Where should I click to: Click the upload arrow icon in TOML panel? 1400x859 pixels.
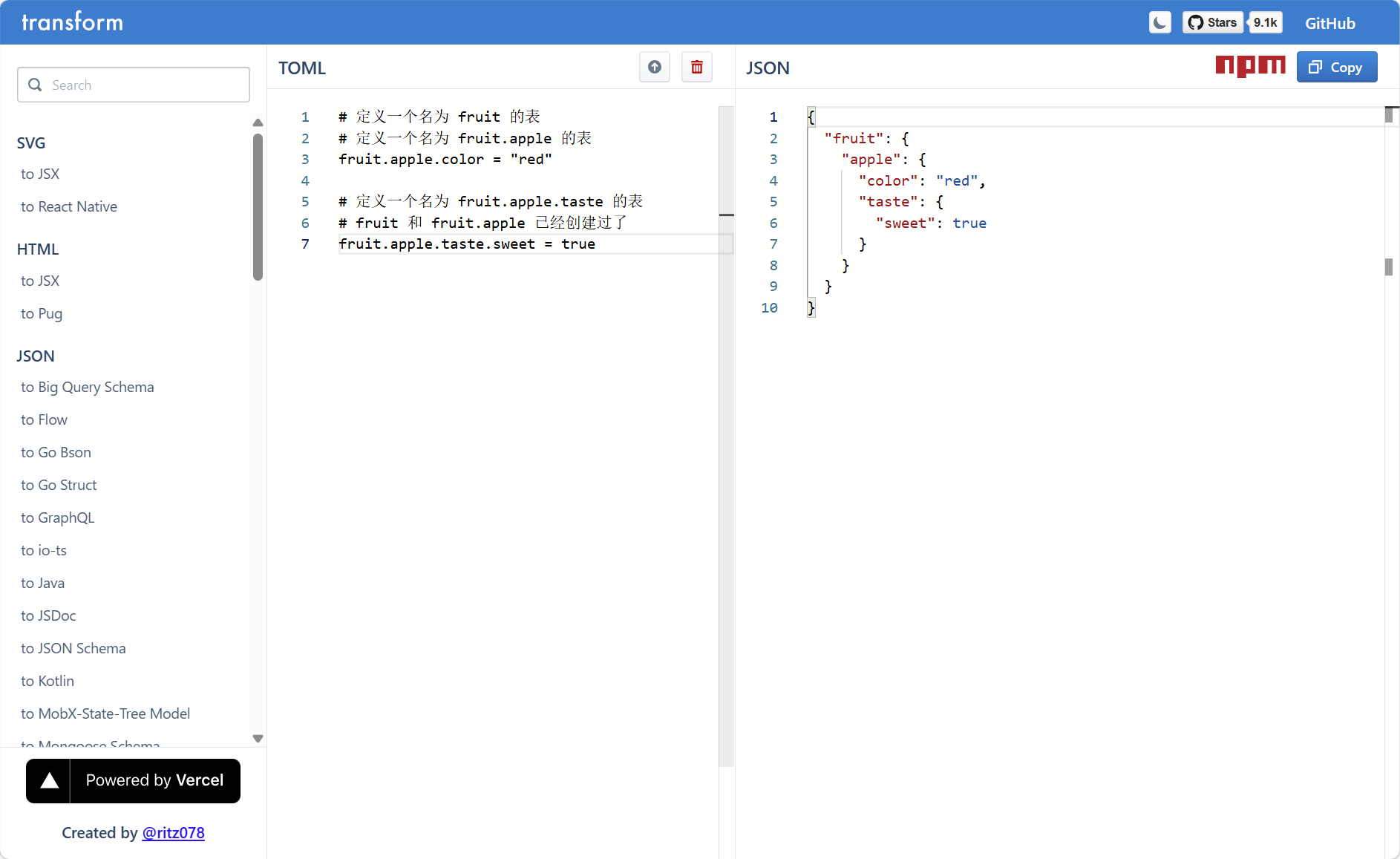654,68
